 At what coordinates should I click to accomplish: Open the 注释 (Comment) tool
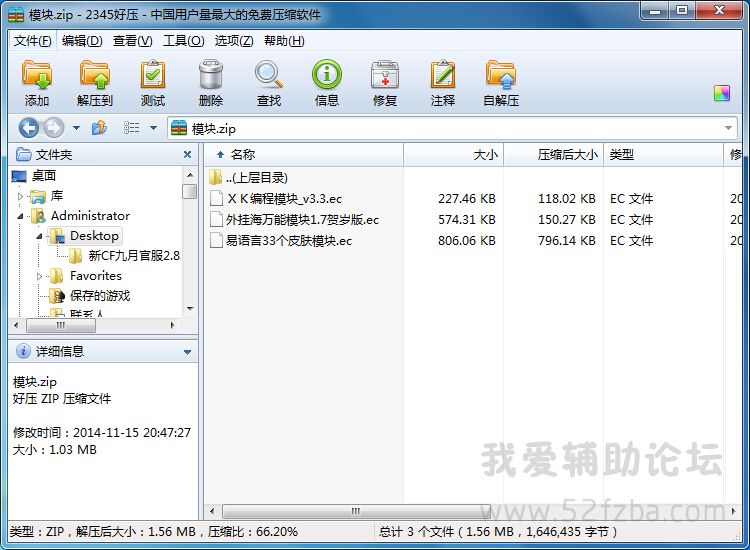point(443,75)
